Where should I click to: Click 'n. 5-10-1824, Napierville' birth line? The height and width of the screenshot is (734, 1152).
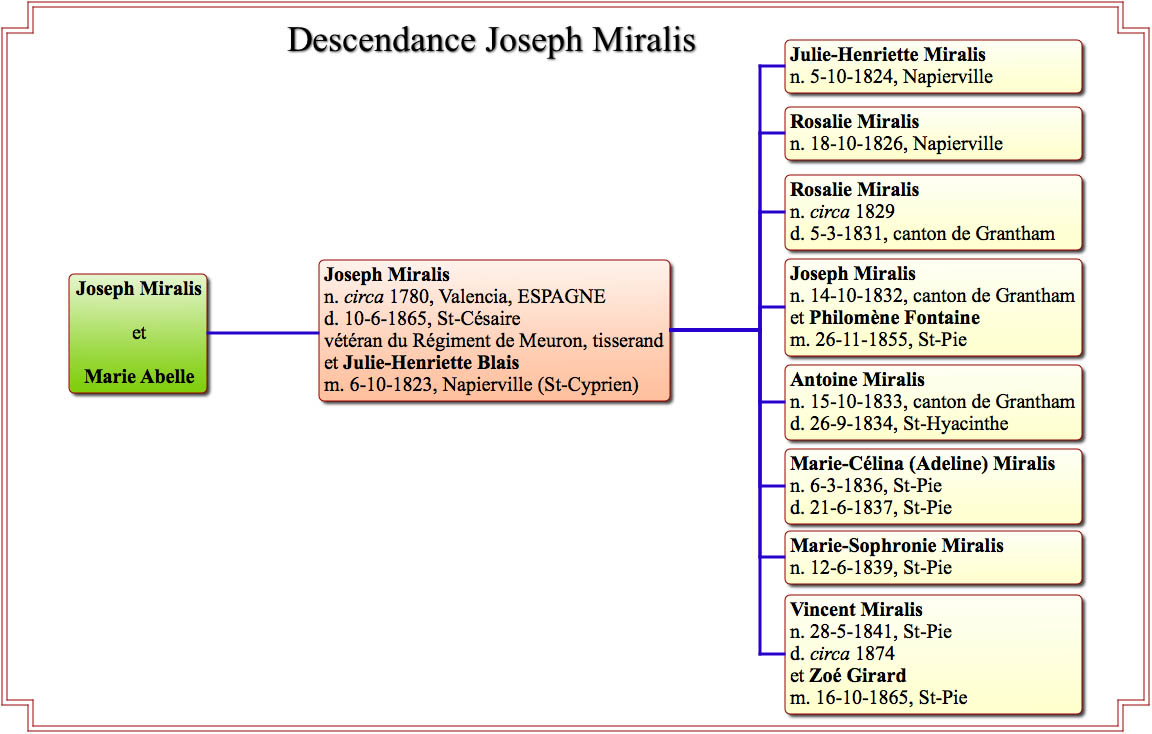coord(891,77)
